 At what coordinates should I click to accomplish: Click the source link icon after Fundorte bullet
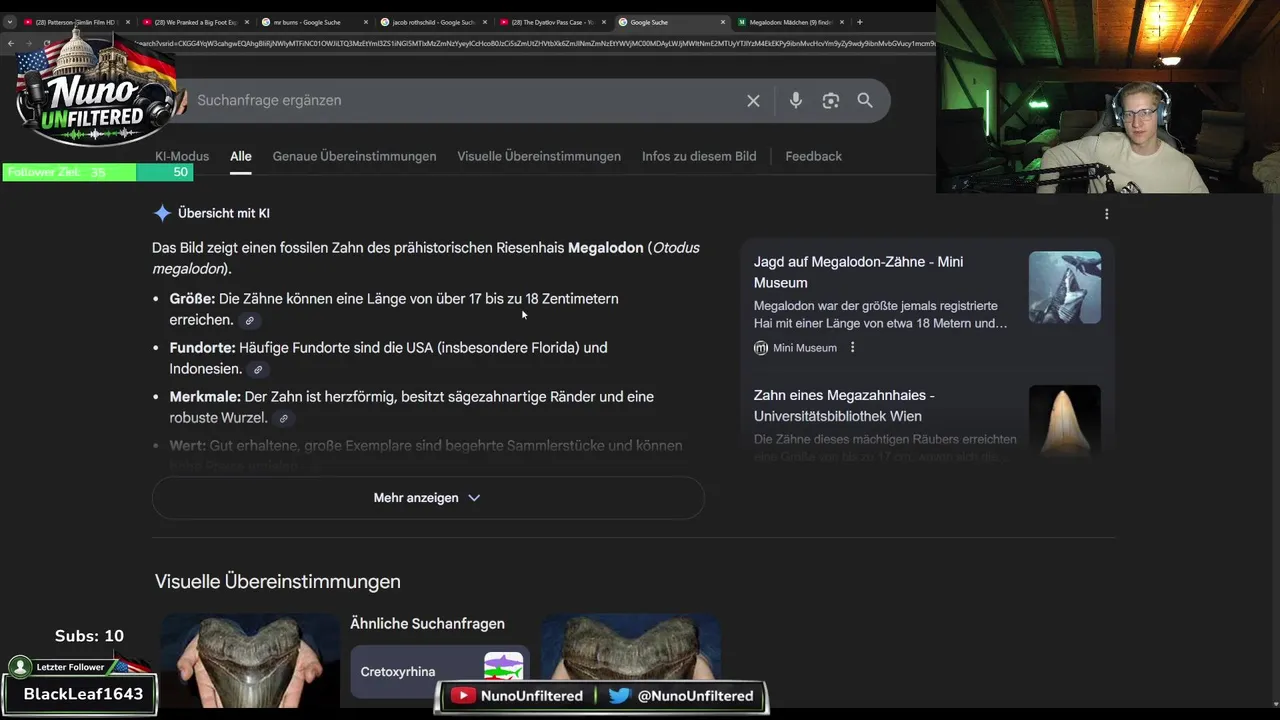click(258, 370)
